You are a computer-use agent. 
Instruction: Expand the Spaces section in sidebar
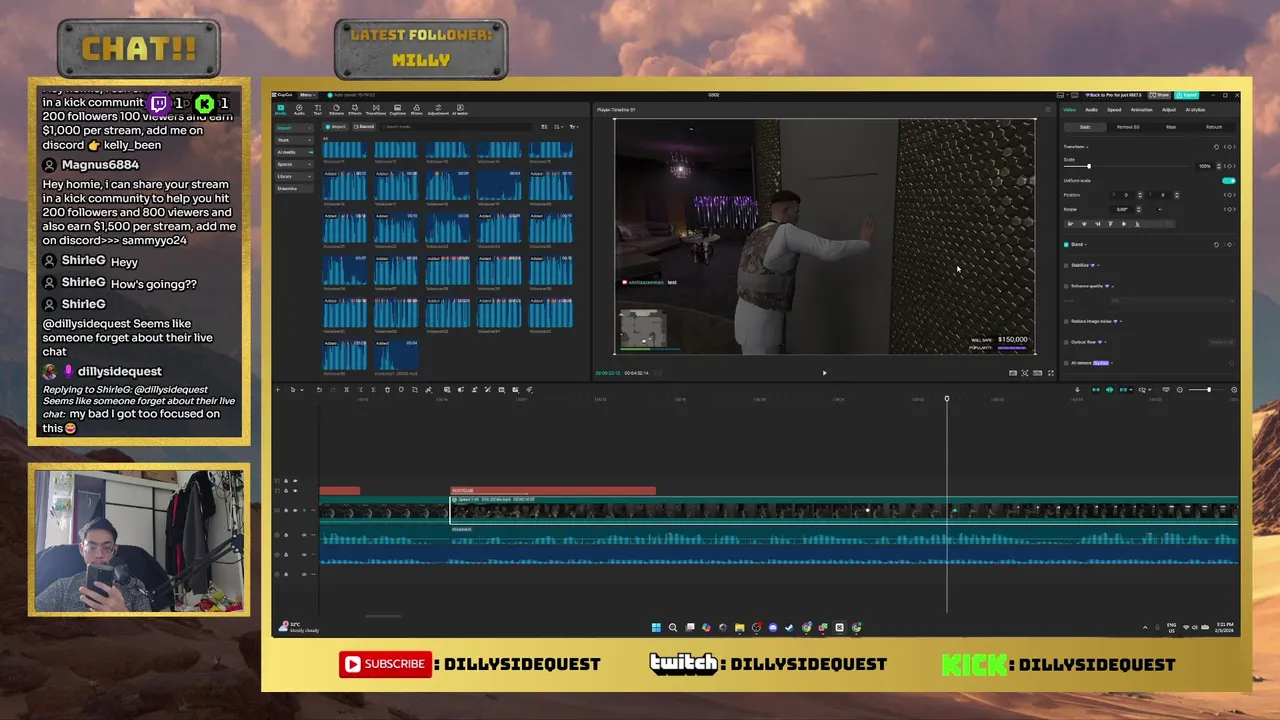[294, 164]
